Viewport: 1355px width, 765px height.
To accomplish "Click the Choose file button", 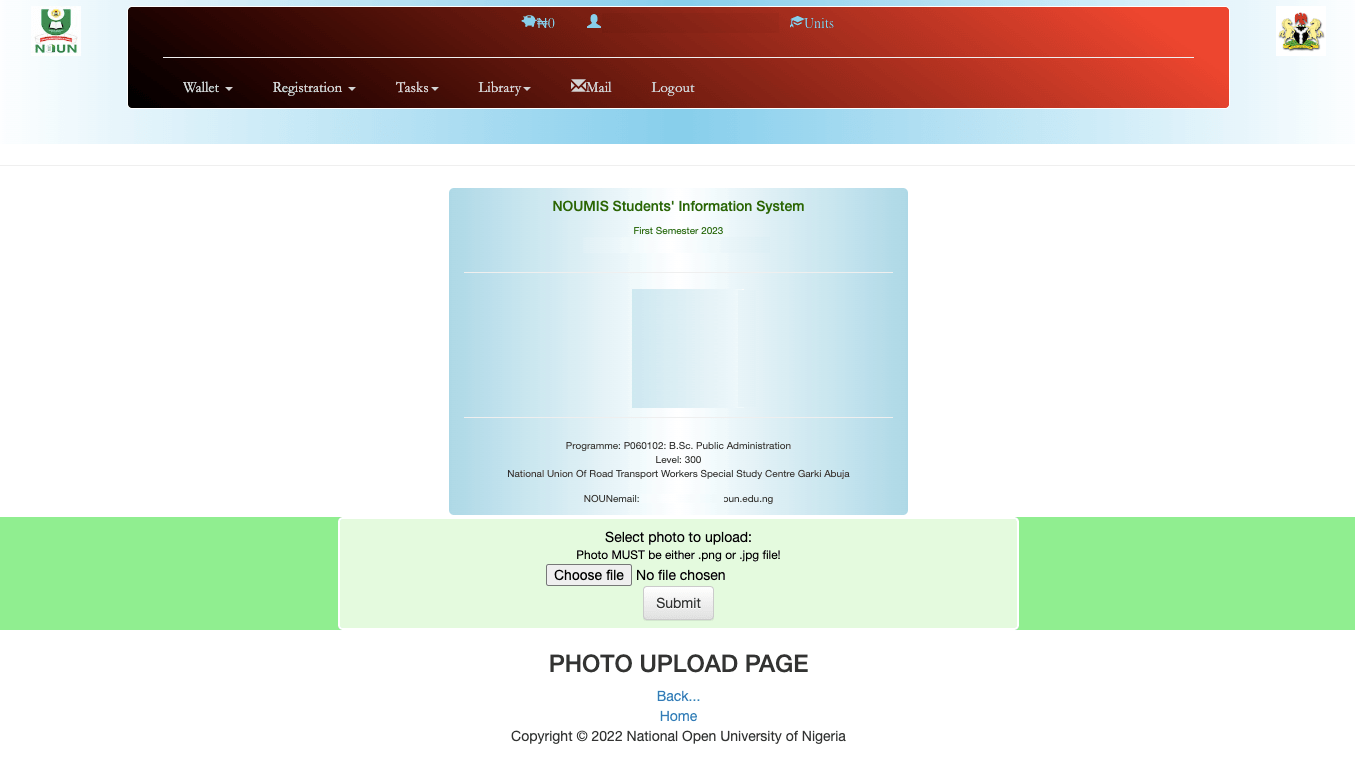I will 589,575.
